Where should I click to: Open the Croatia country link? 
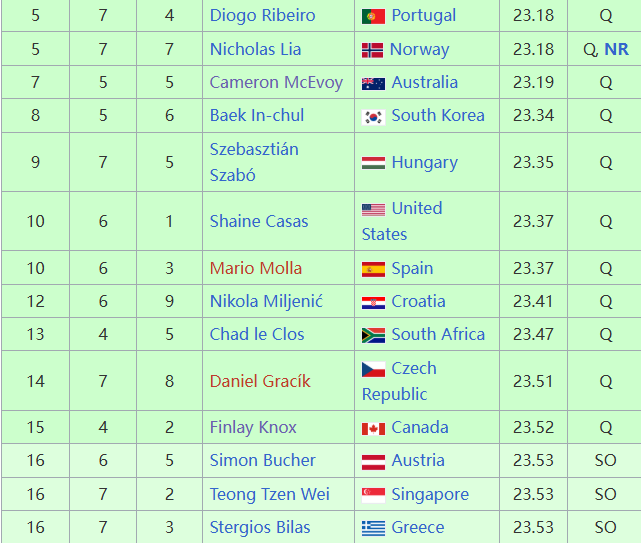[x=418, y=301]
